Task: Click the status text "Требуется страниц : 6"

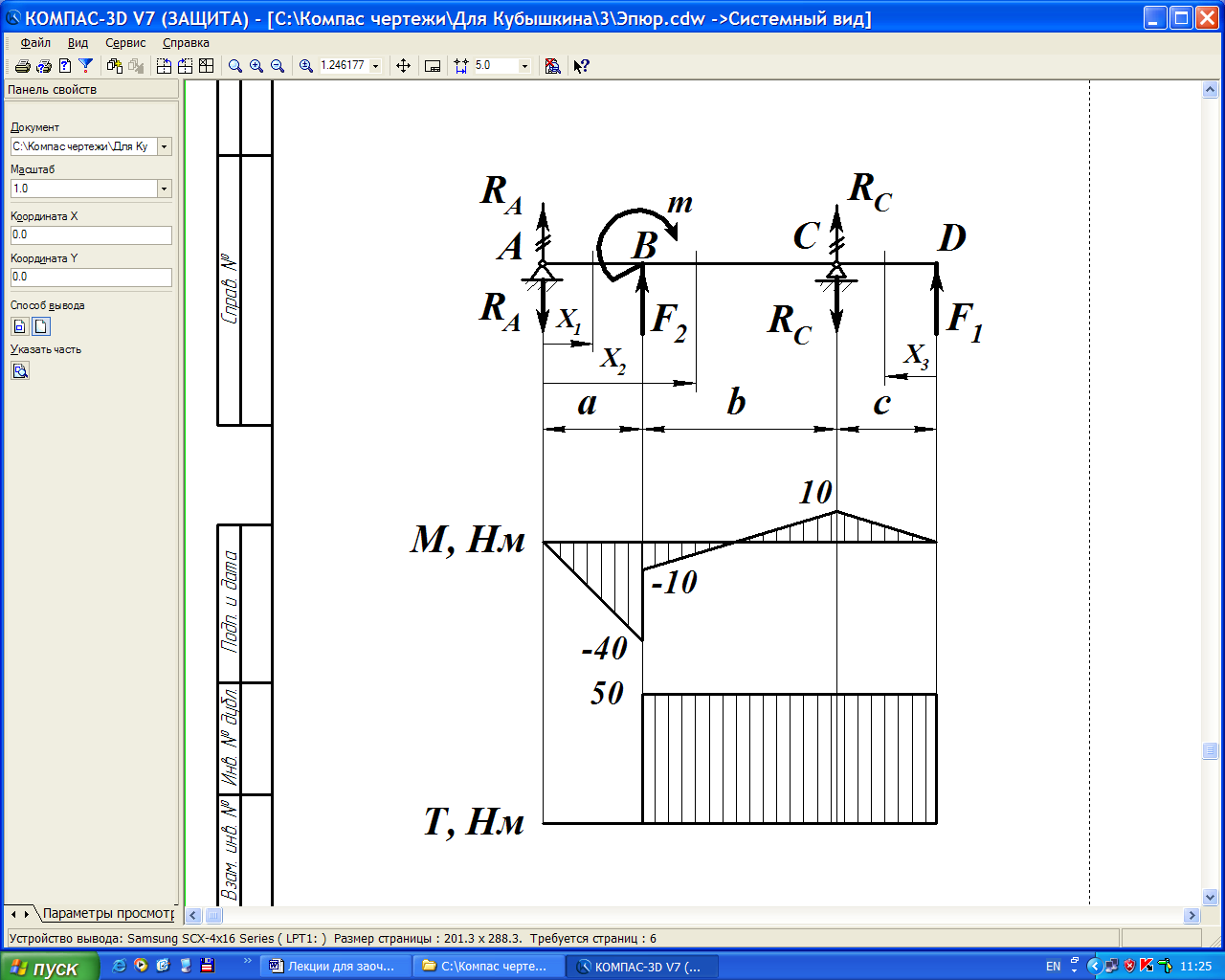Action: point(593,939)
